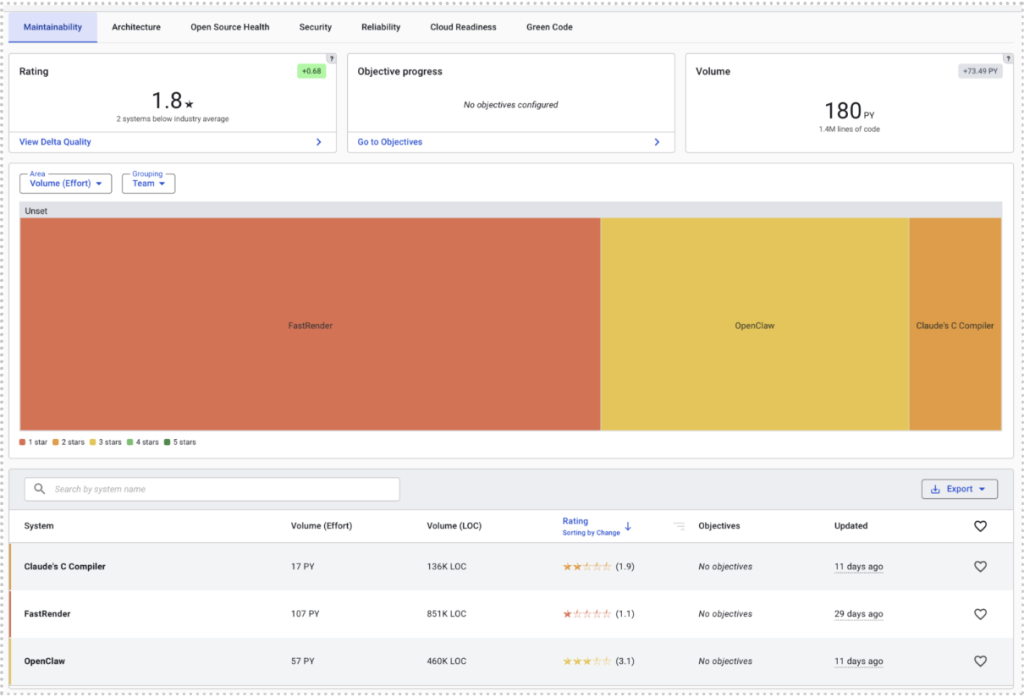The width and height of the screenshot is (1024, 697).
Task: Click the heart icon in table header
Action: 980,526
